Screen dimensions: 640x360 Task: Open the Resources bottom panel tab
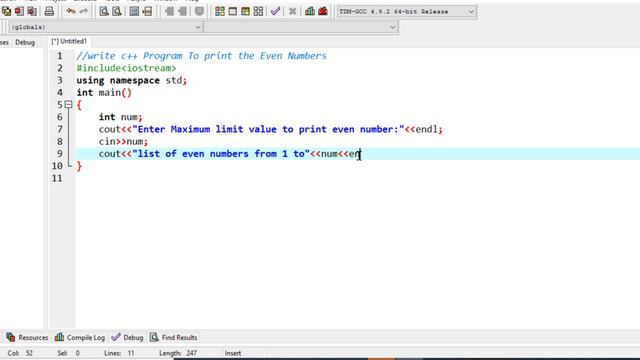tap(27, 338)
